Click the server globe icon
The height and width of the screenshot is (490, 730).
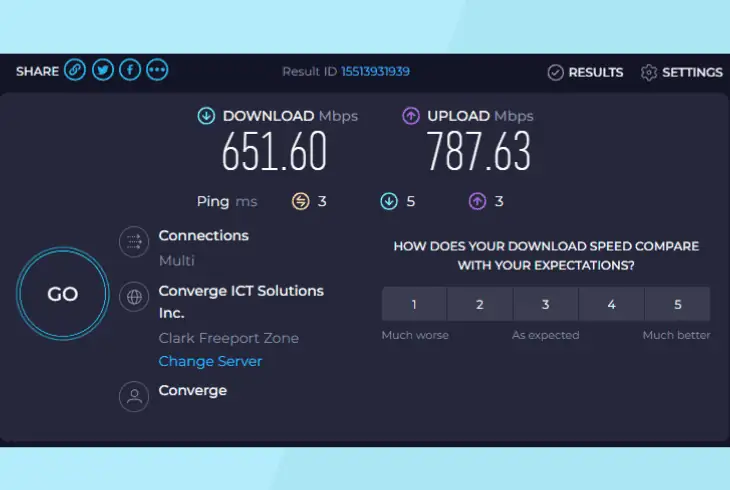(134, 297)
